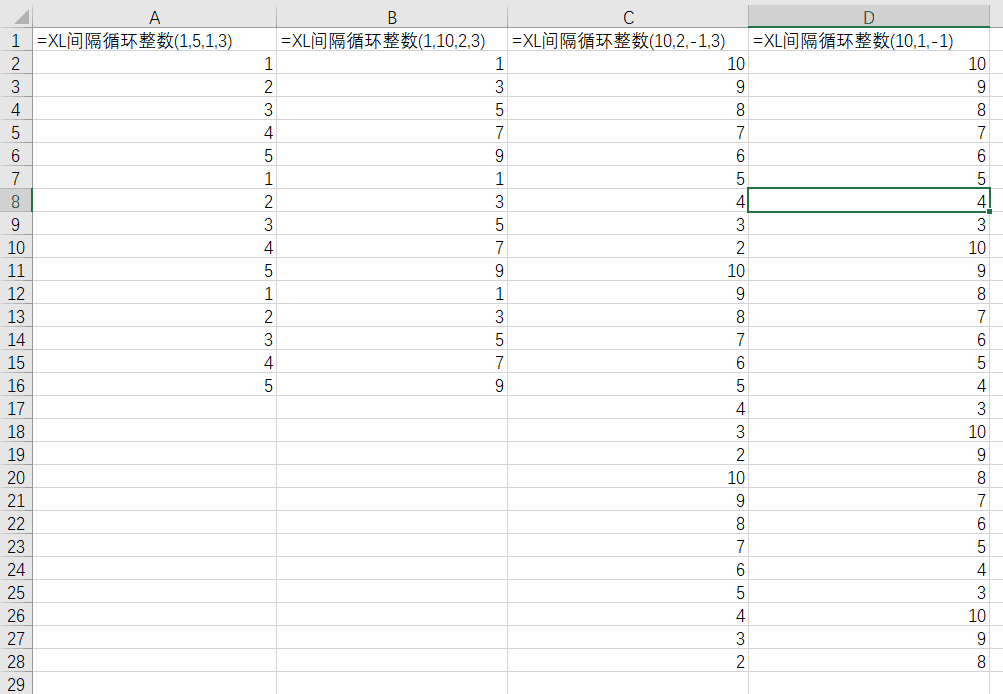Select cell D23 containing 5
This screenshot has height=694, width=1003.
[x=869, y=546]
